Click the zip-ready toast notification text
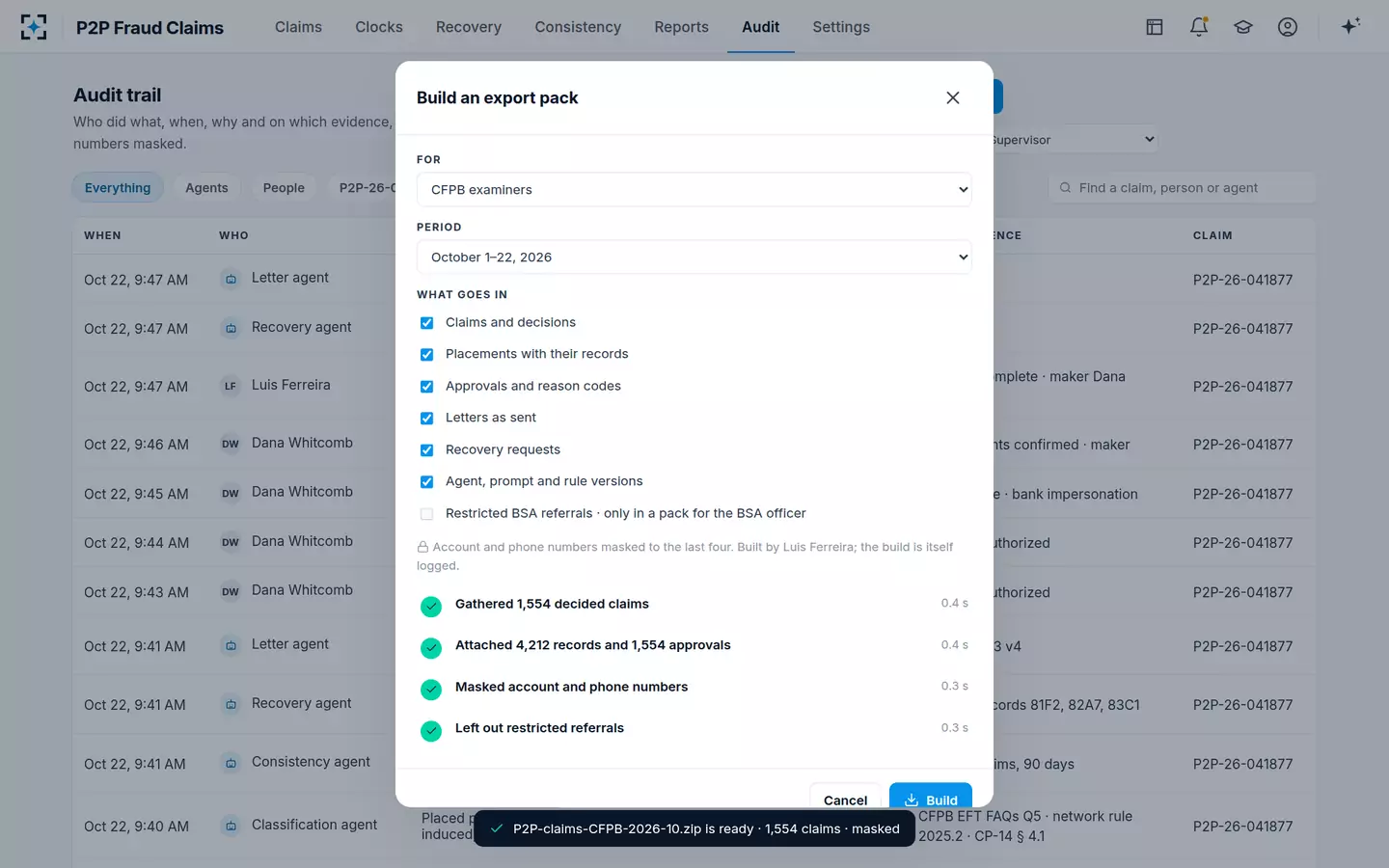 coord(706,828)
